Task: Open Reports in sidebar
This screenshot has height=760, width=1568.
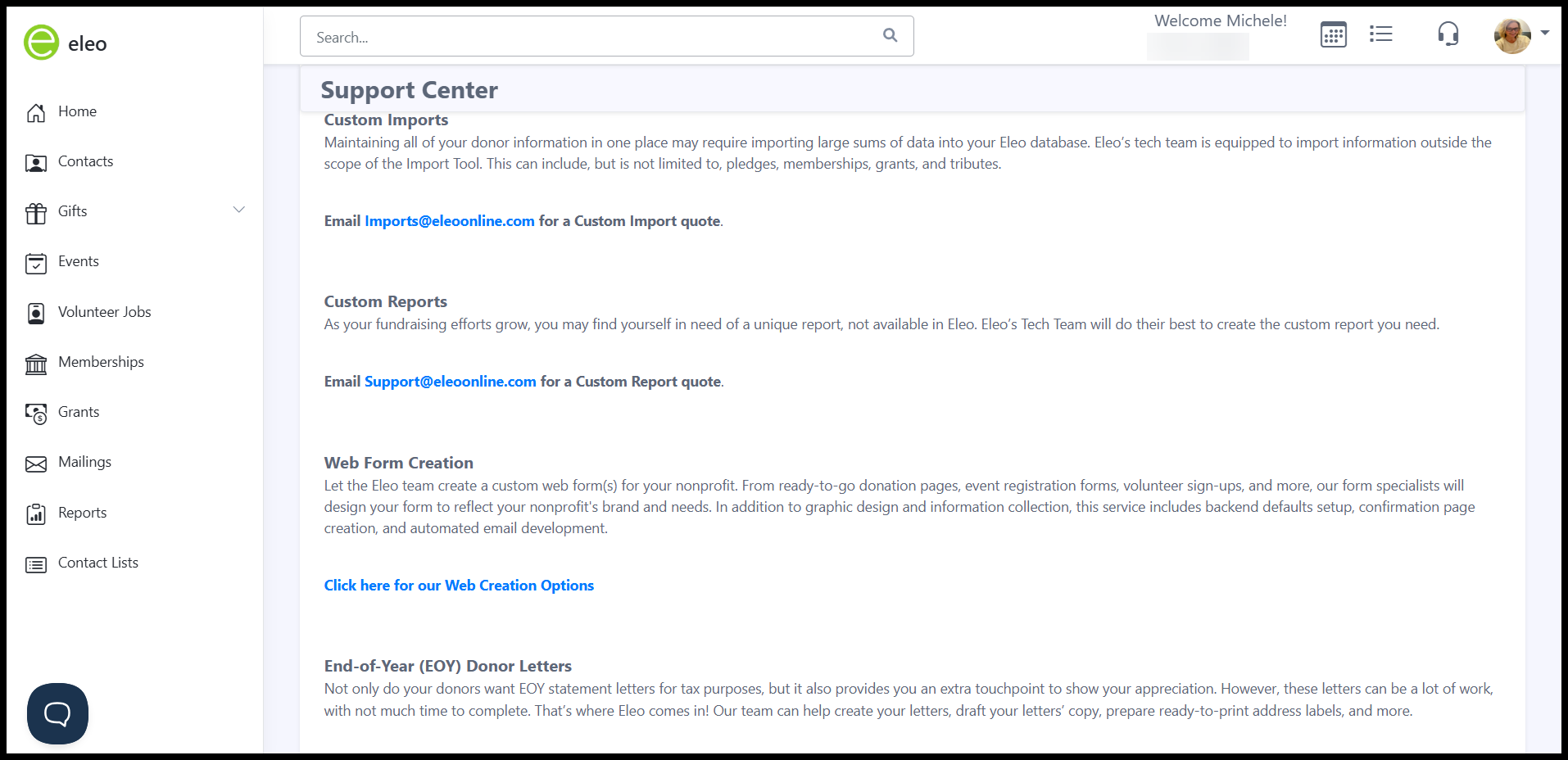Action: 82,513
